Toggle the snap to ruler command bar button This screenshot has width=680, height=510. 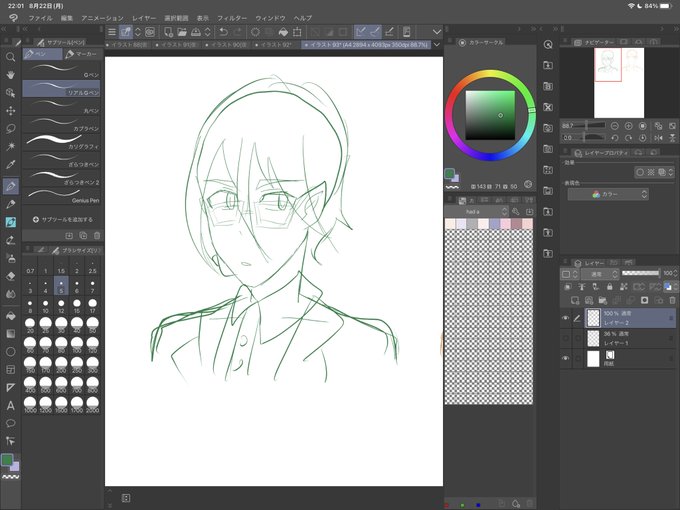(x=360, y=32)
